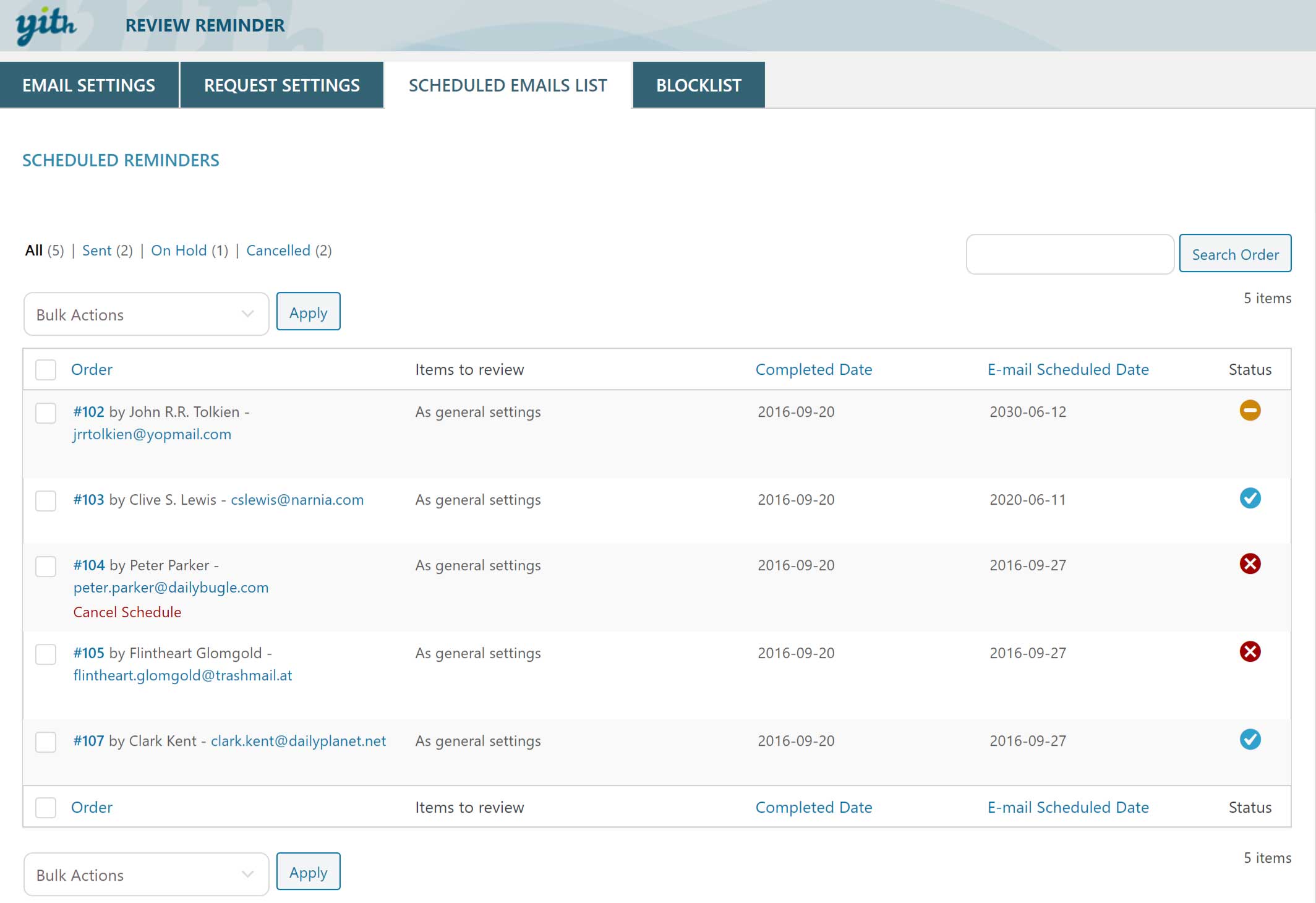This screenshot has width=1316, height=903.
Task: Click the sent checkmark icon for order #107
Action: pyautogui.click(x=1250, y=740)
